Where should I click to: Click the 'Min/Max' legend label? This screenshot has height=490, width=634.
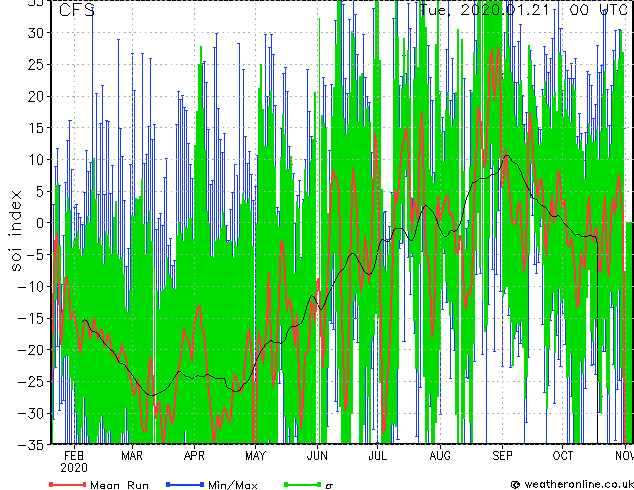tap(233, 485)
